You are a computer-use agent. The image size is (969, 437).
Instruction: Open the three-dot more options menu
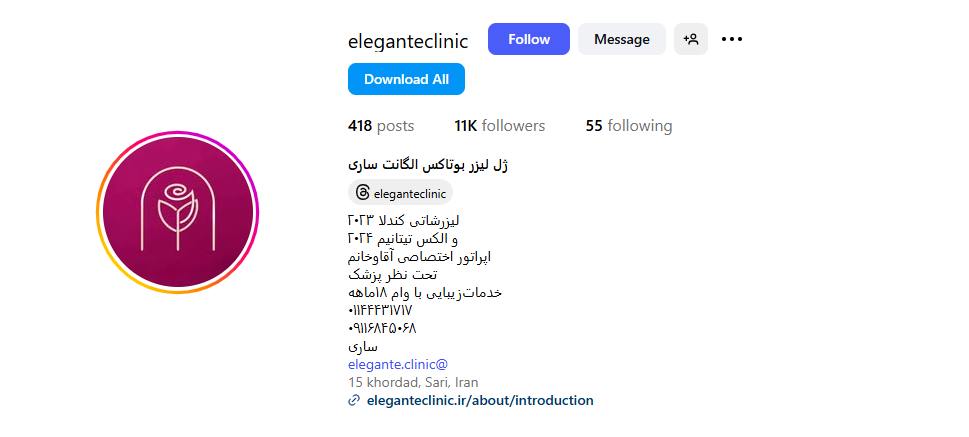tap(732, 39)
